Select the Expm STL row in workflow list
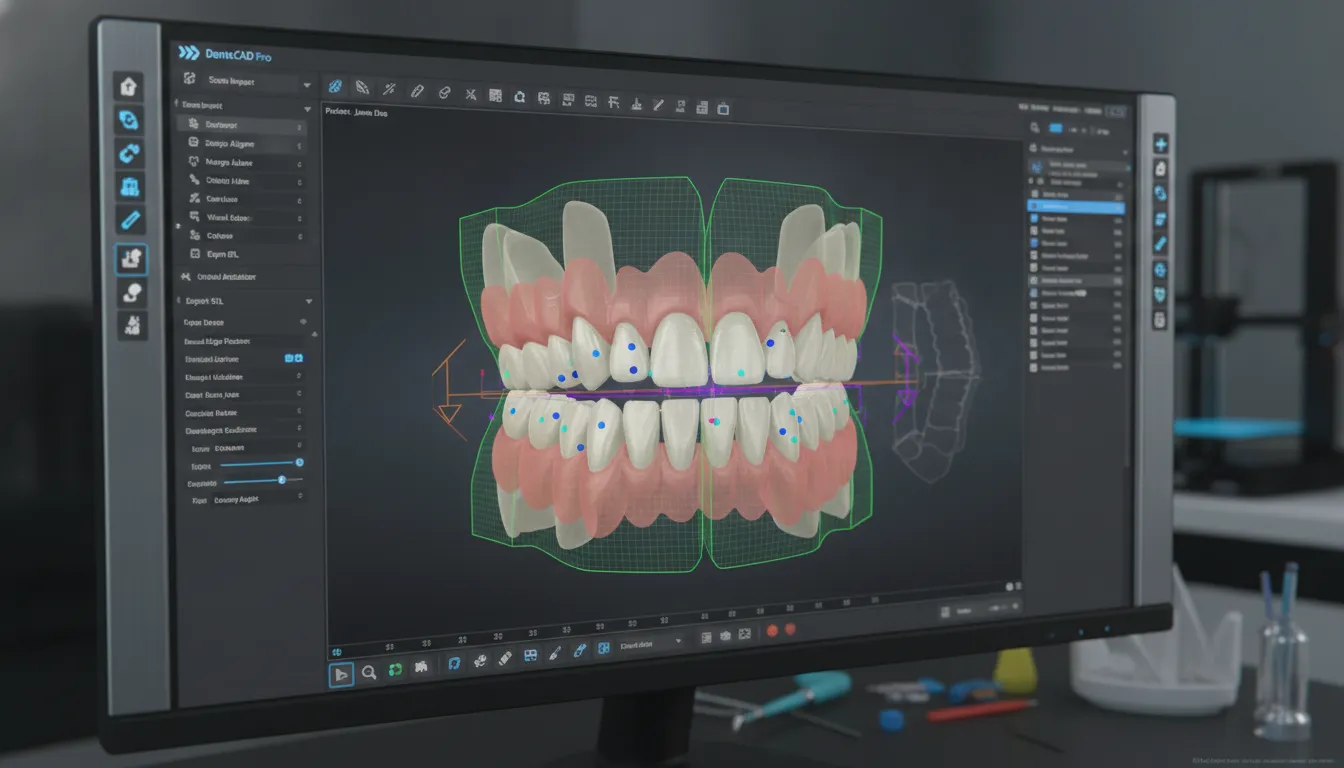The height and width of the screenshot is (768, 1344). (244, 254)
